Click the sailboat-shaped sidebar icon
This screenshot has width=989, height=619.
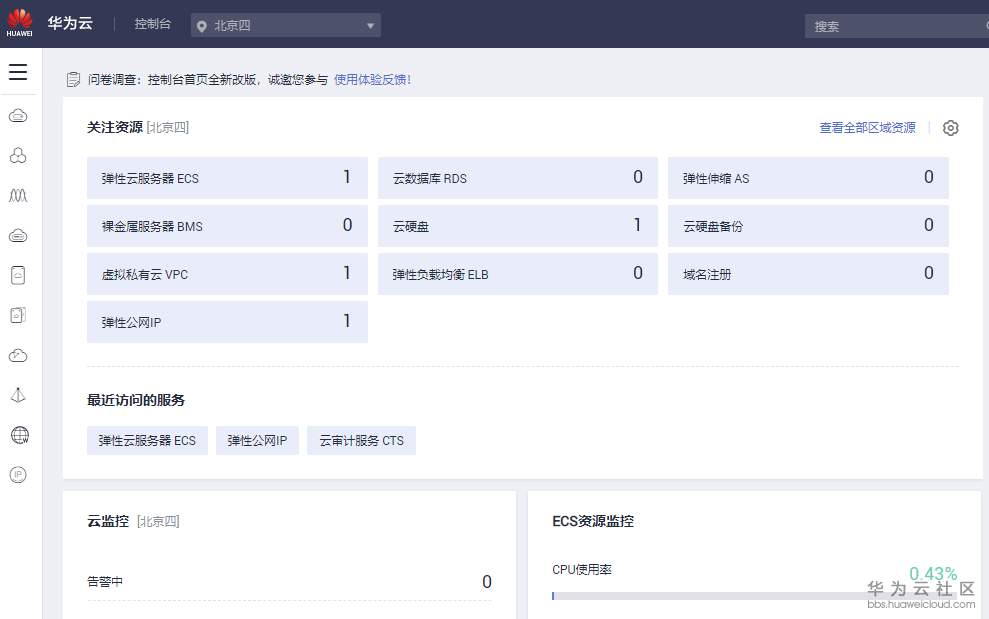[18, 395]
